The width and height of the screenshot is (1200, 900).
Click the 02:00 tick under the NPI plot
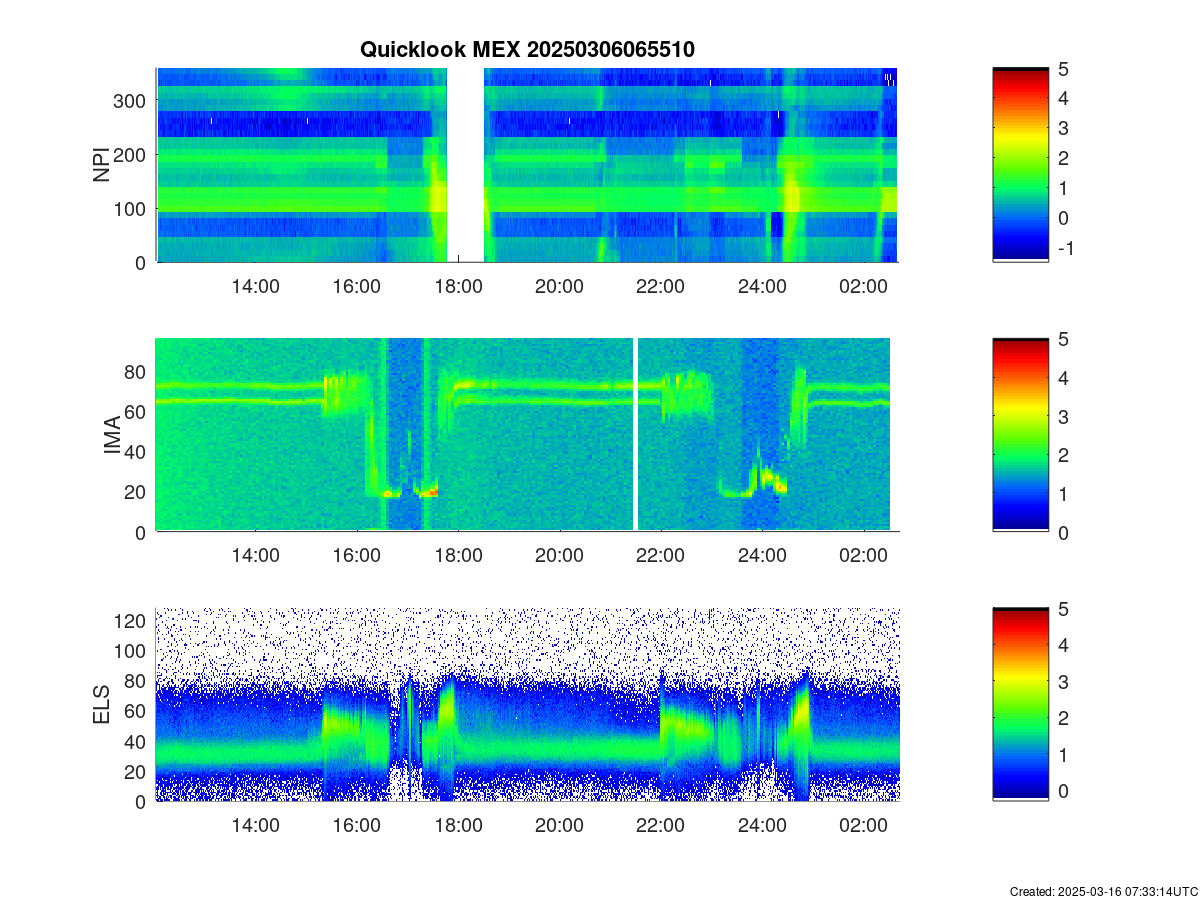[863, 286]
